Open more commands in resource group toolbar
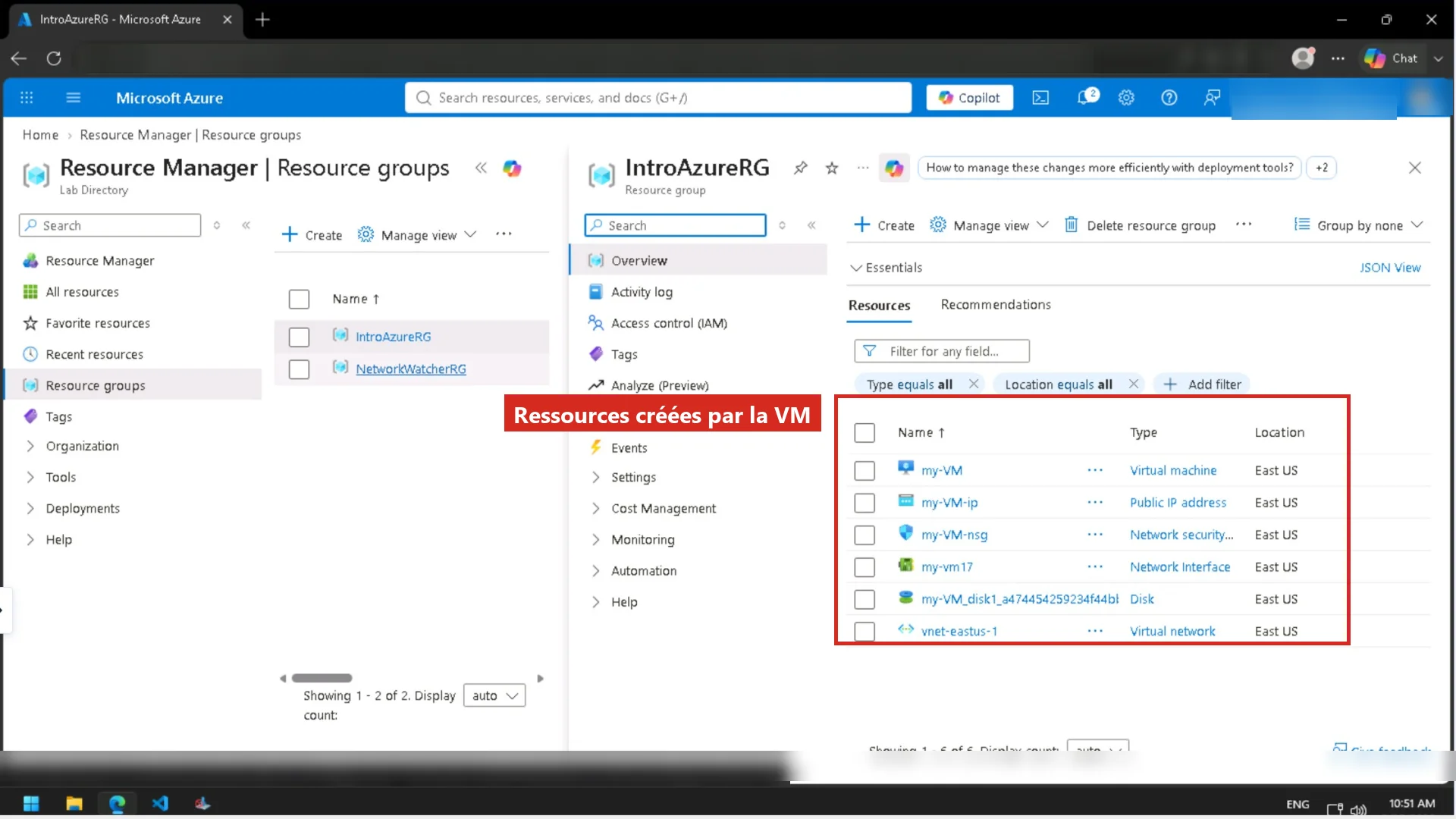The width and height of the screenshot is (1456, 819). pyautogui.click(x=1244, y=225)
